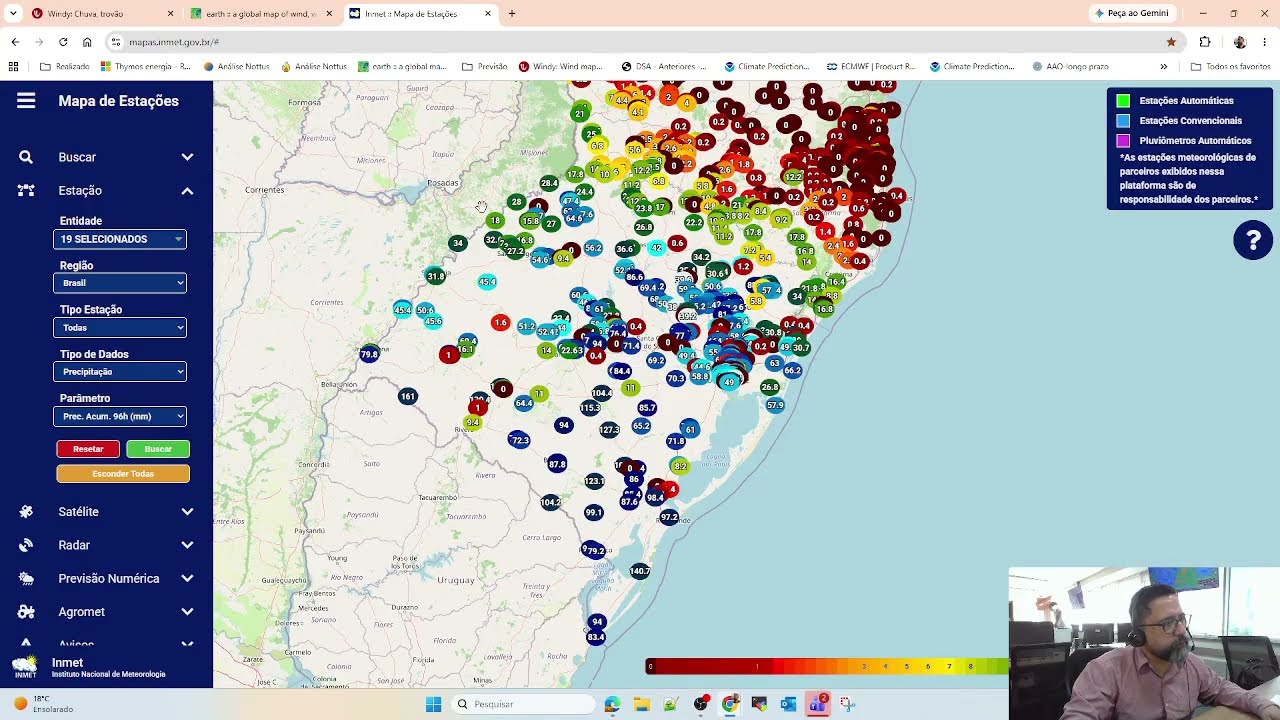Open the help question mark button
1280x720 pixels.
click(1252, 240)
